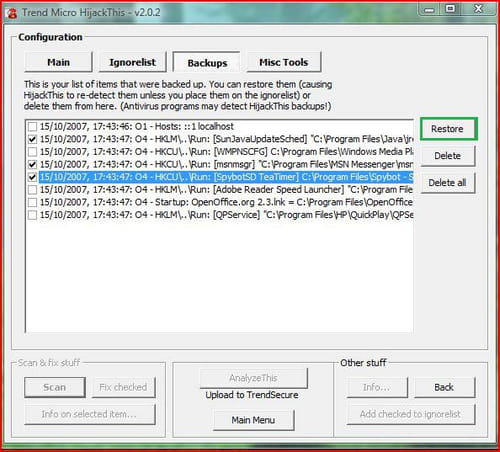Tick the Adobe Reader Speed Launcher checkbox
500x452 pixels.
(x=32, y=190)
